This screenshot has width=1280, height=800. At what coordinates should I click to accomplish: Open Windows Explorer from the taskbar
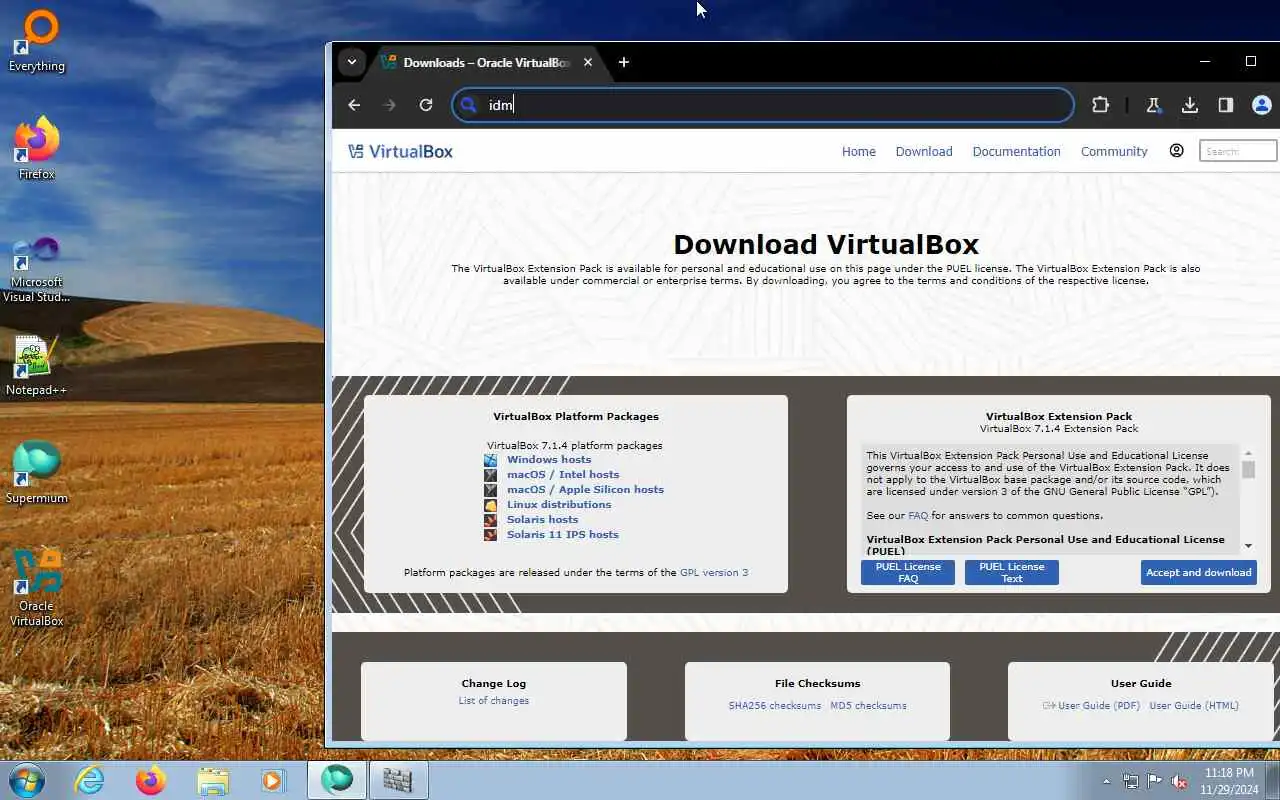[x=213, y=780]
